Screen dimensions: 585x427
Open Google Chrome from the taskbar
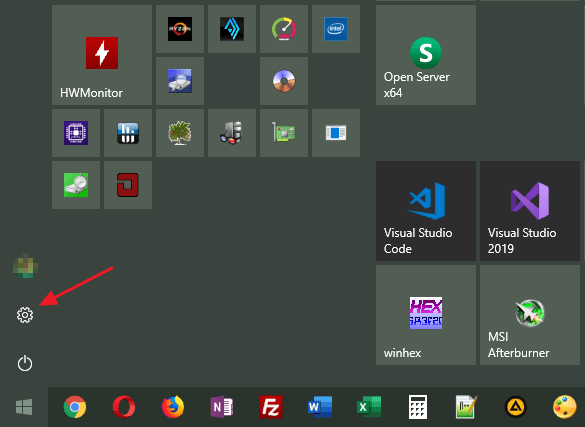[75, 407]
